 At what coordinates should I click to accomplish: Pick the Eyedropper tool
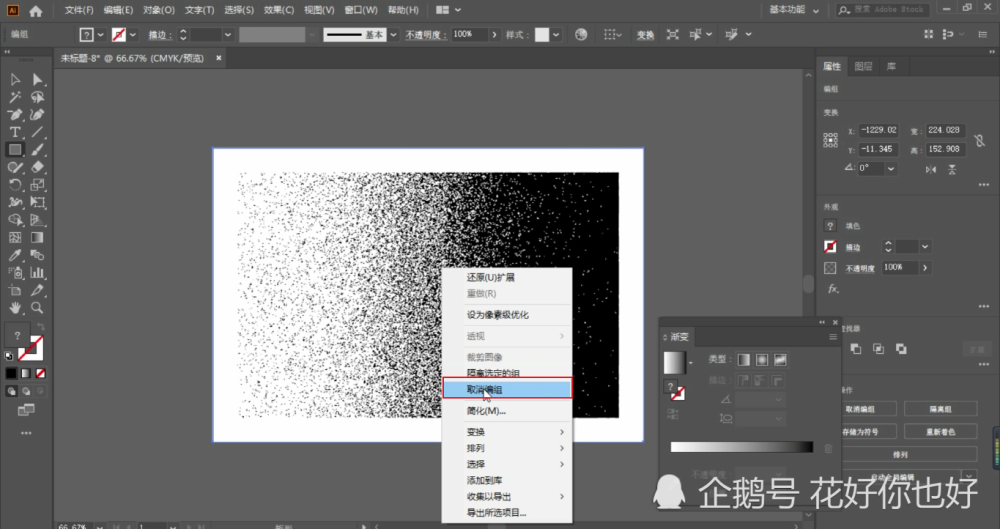click(15, 255)
